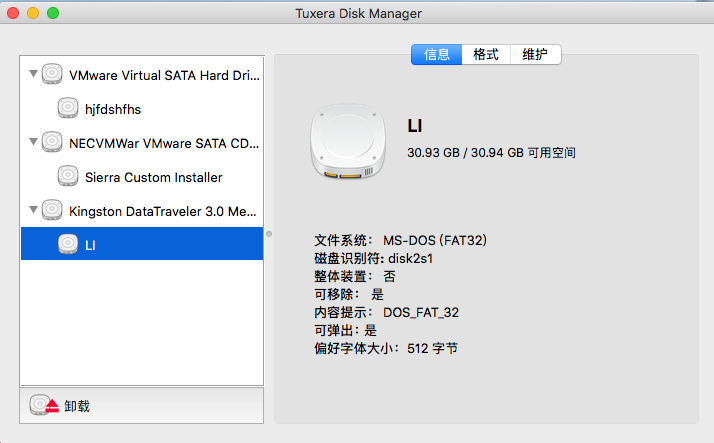Click the Sierra Custom Installer volume icon
Screen dimensions: 714x443
[68, 176]
